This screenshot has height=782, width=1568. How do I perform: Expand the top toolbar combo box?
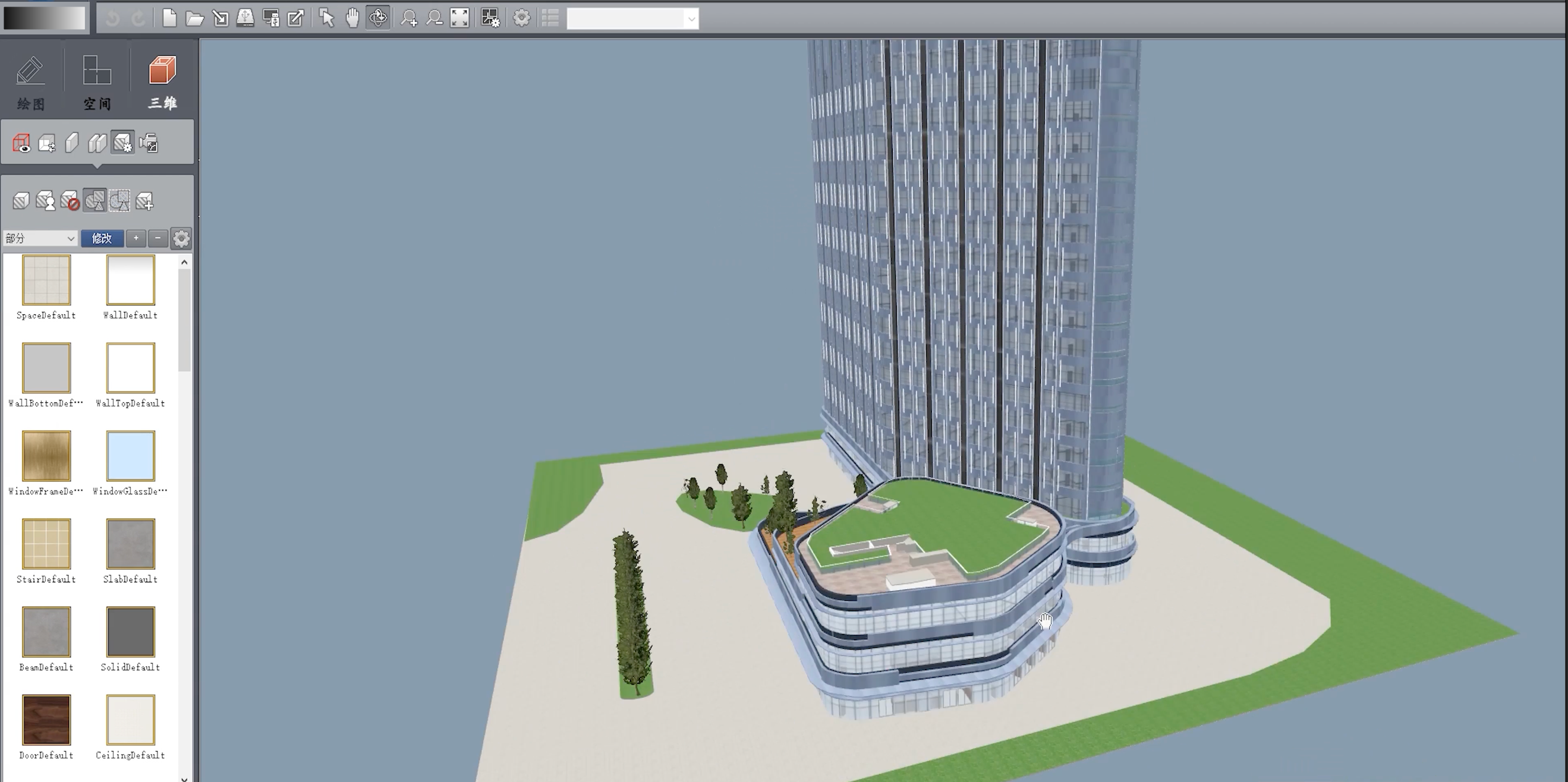pos(691,19)
